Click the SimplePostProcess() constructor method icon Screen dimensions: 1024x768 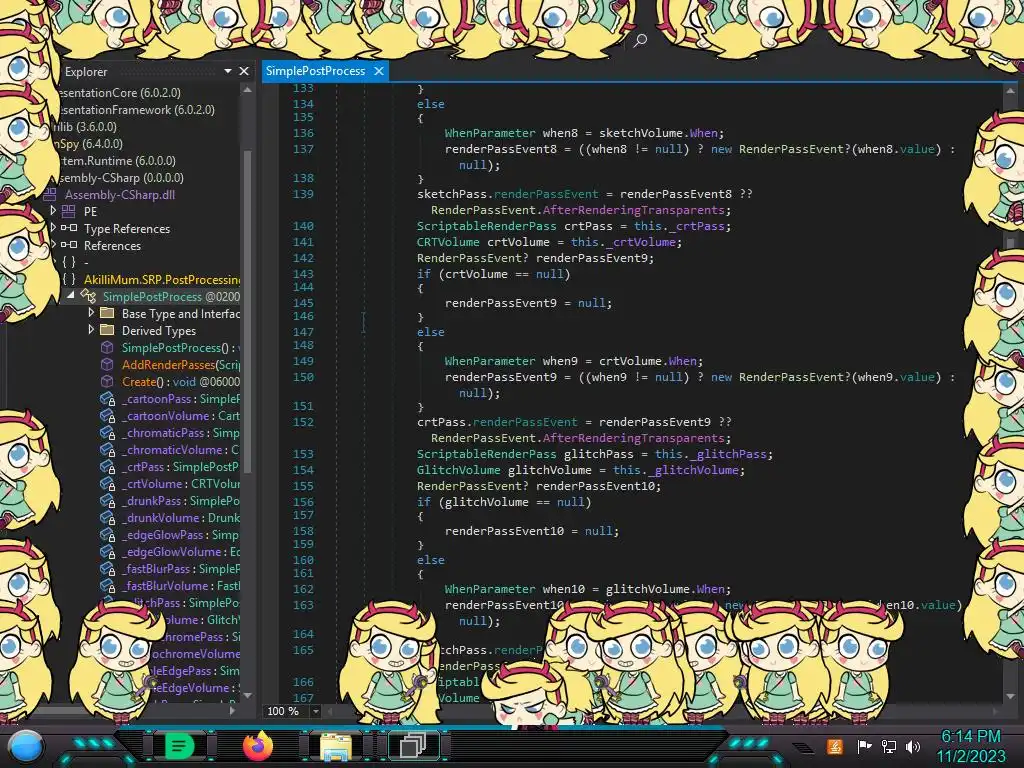tap(106, 347)
